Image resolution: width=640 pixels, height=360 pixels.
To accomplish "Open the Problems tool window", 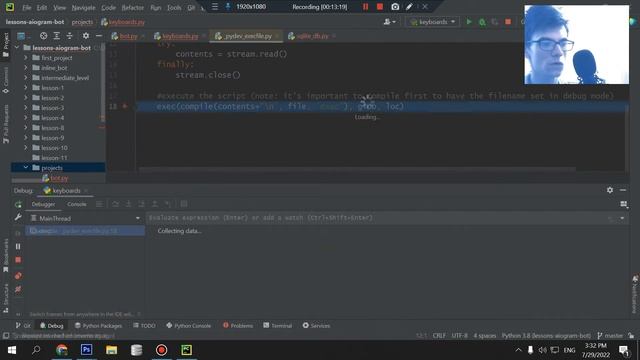I will pos(238,326).
